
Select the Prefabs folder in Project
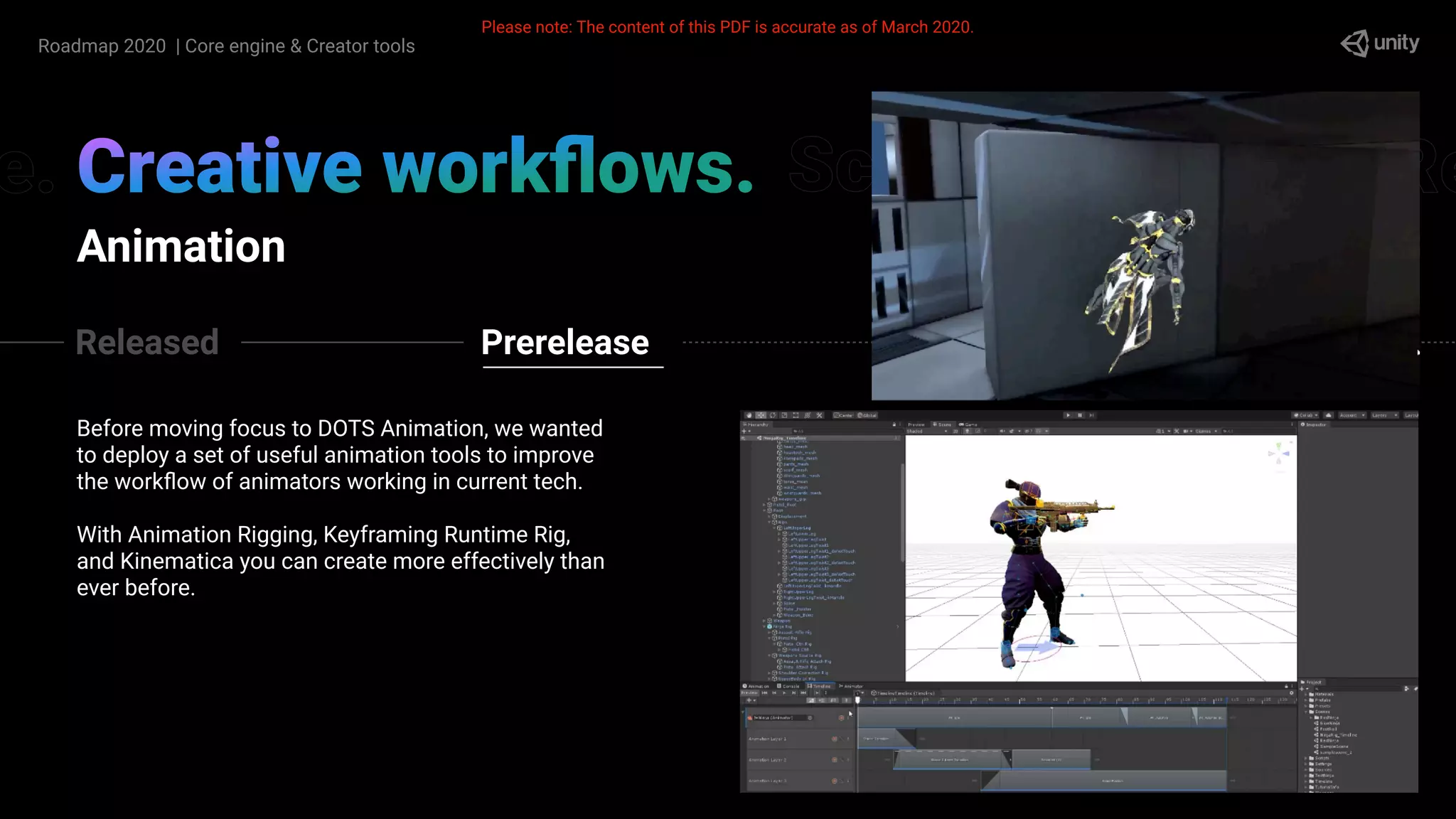[x=1320, y=700]
